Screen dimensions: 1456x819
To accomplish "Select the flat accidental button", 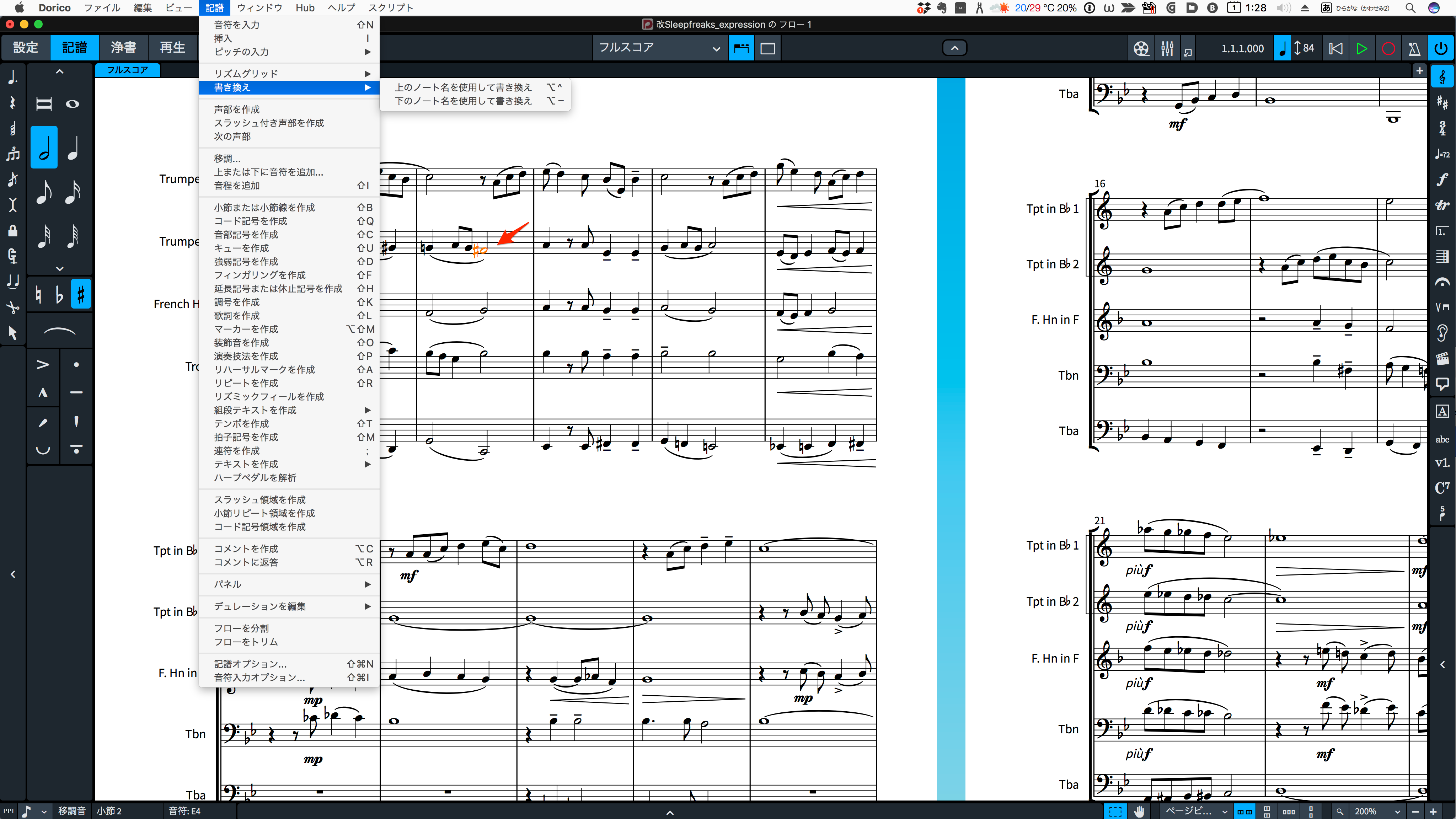I will [x=59, y=294].
